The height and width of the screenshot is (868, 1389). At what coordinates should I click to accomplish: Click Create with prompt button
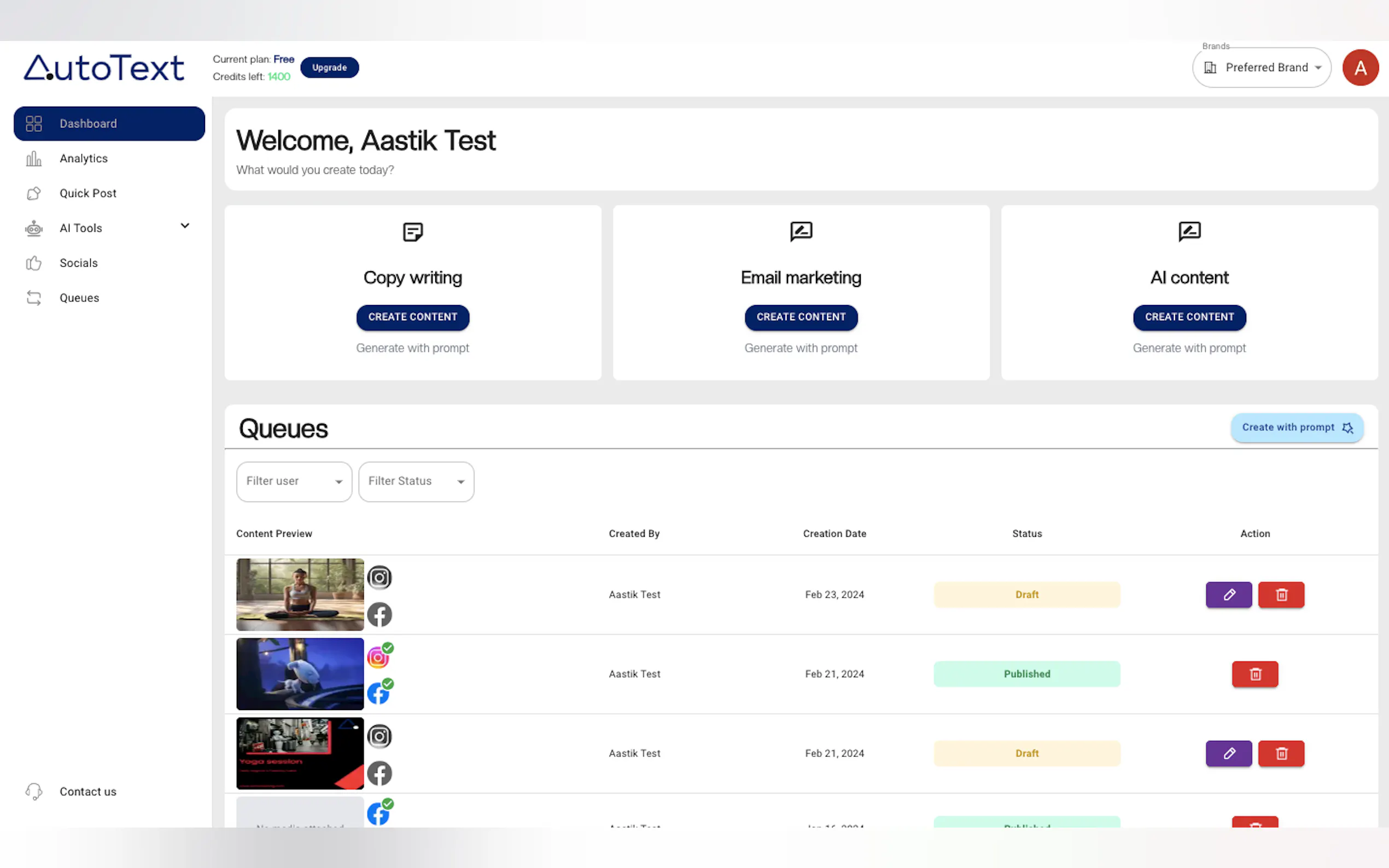coord(1297,427)
